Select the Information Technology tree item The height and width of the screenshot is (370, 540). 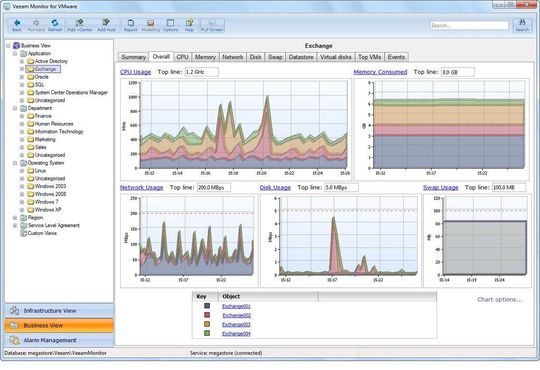pos(59,132)
